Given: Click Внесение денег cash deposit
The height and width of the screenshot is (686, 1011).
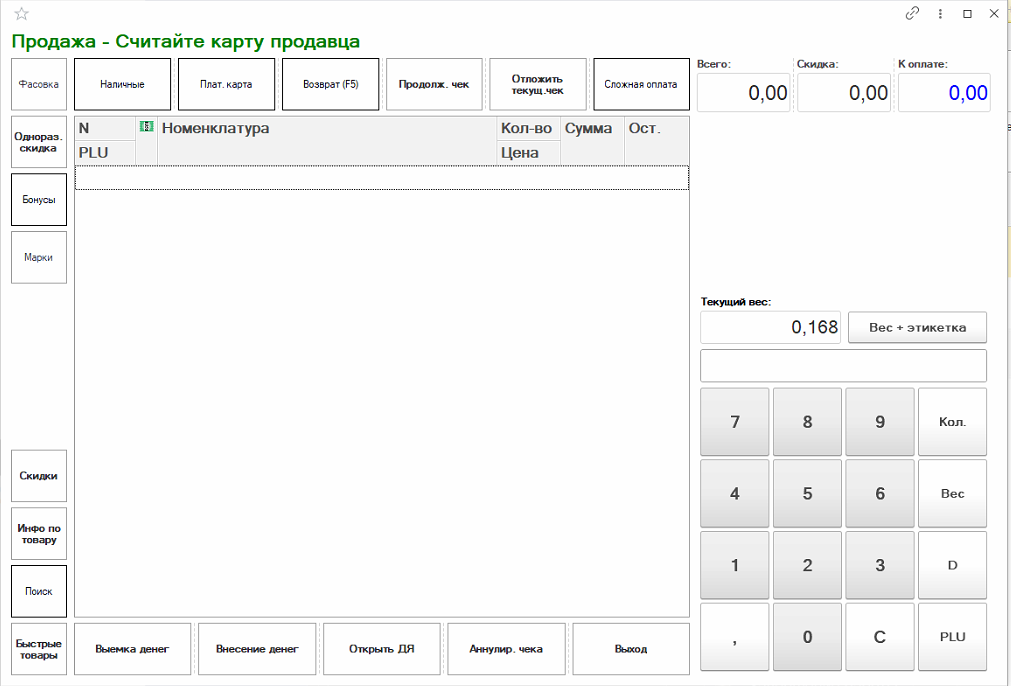Looking at the screenshot, I should (257, 649).
